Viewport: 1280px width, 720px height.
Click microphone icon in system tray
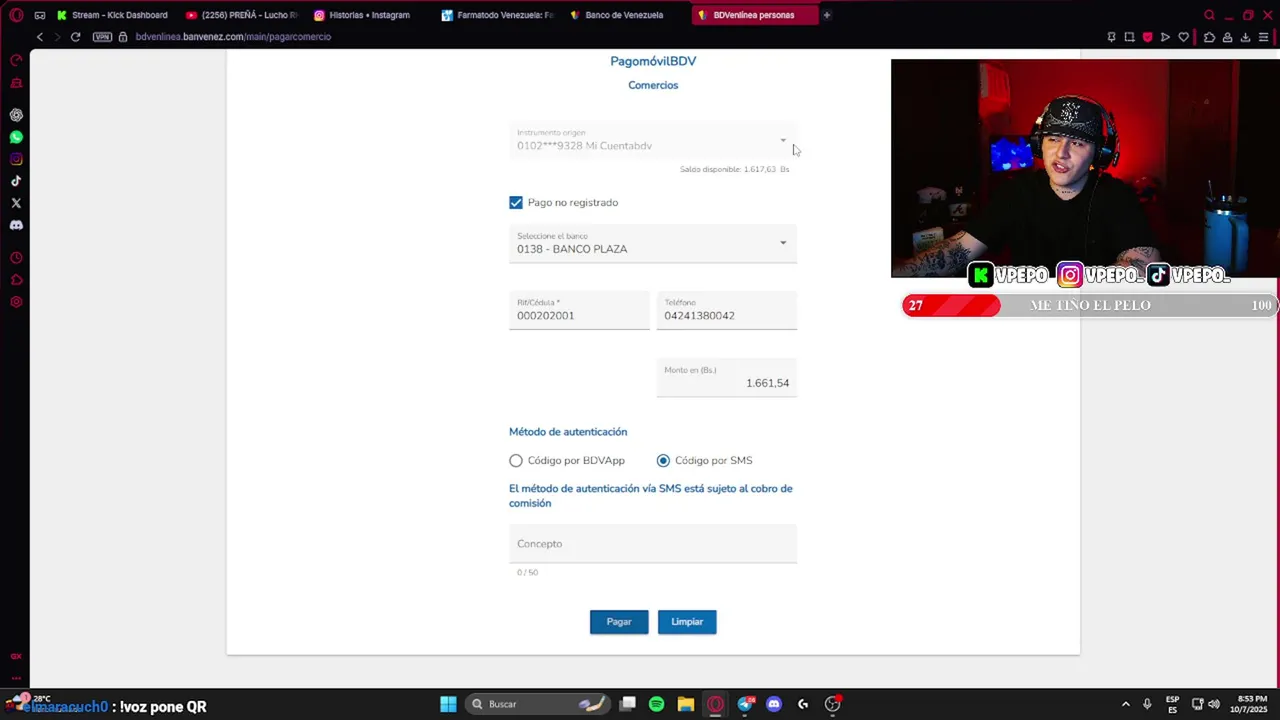click(x=1147, y=704)
